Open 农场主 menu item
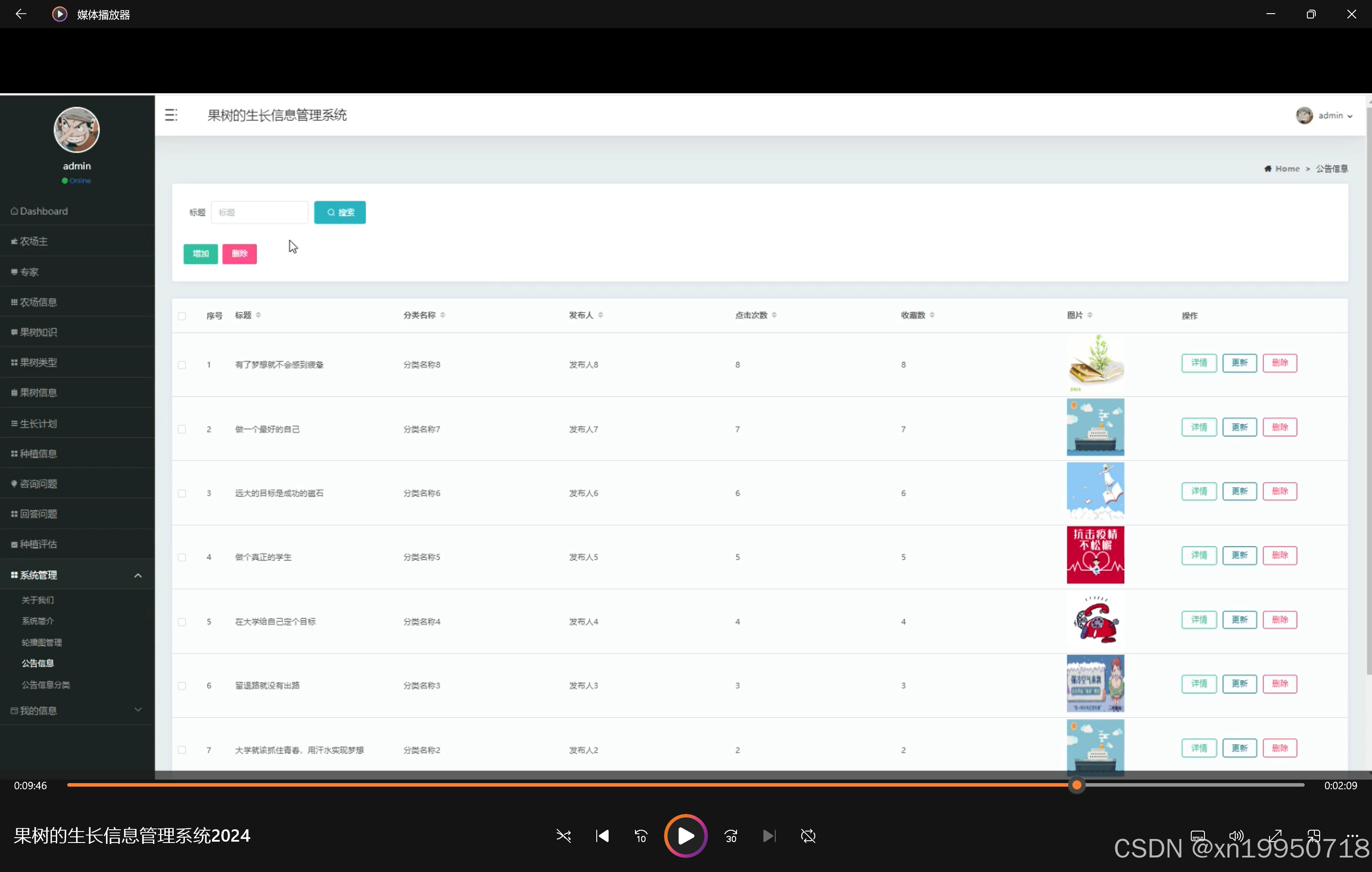Screen dimensions: 1372x872 pos(77,241)
